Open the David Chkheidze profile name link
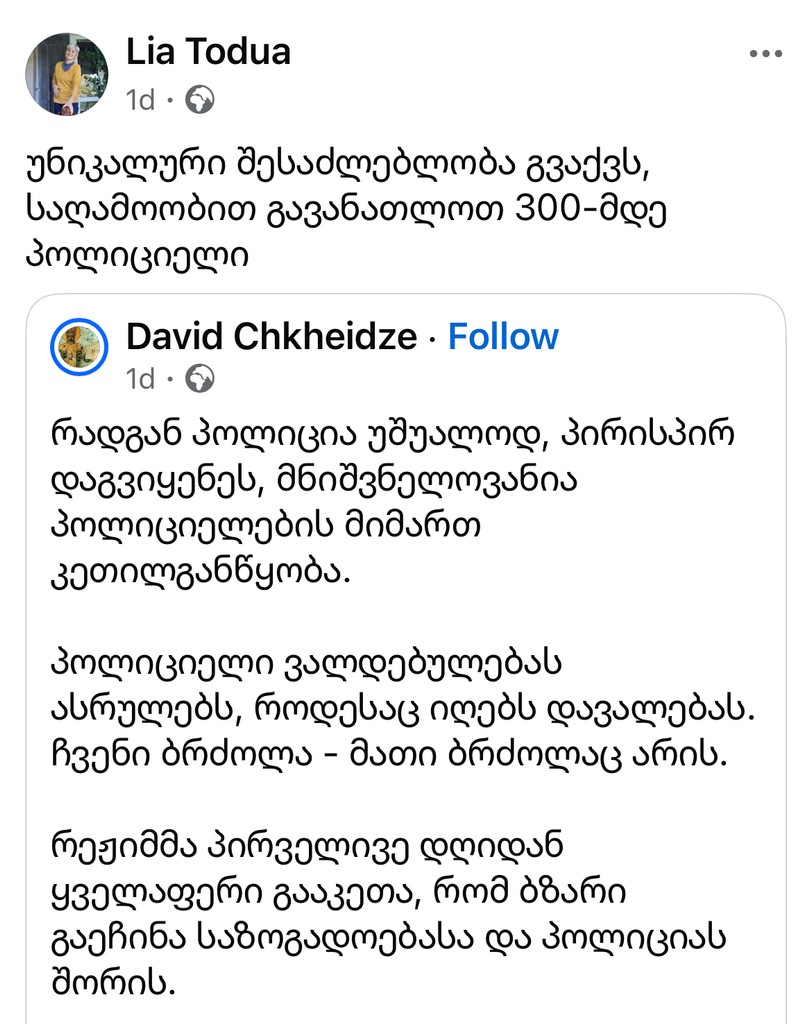Image resolution: width=812 pixels, height=1024 pixels. (x=271, y=337)
